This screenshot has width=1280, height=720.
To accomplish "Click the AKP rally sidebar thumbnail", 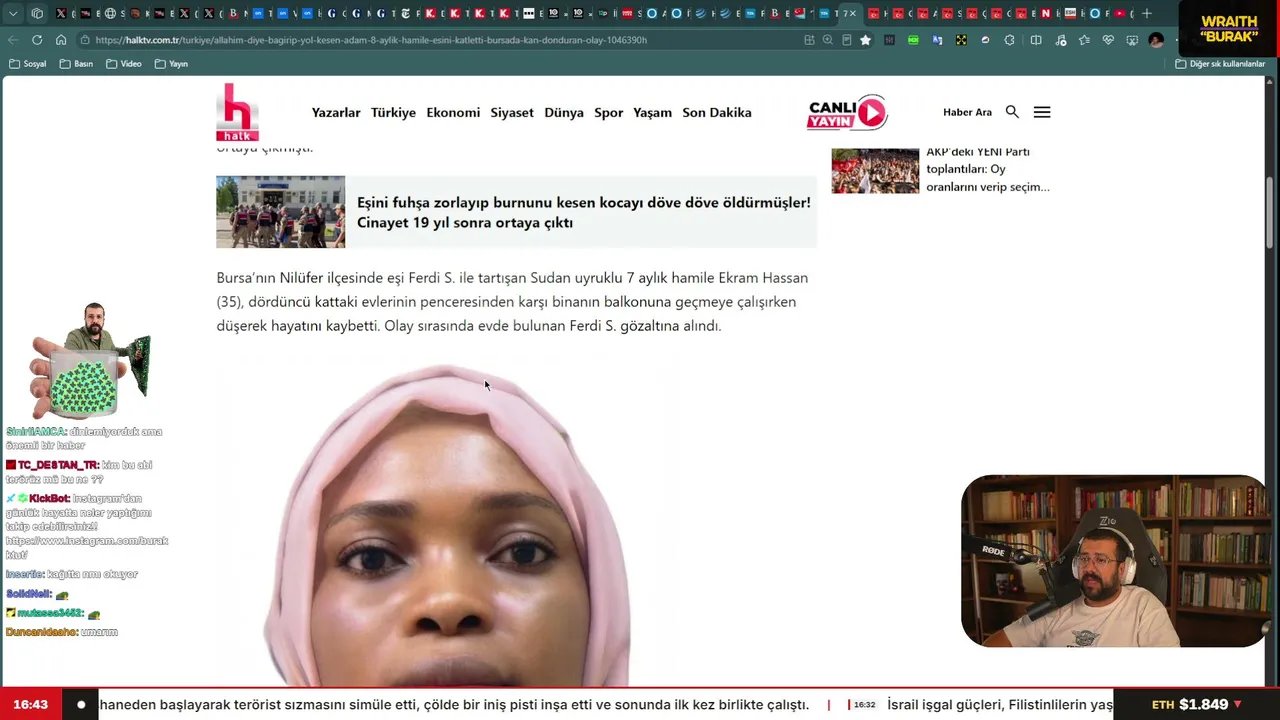I will [875, 170].
